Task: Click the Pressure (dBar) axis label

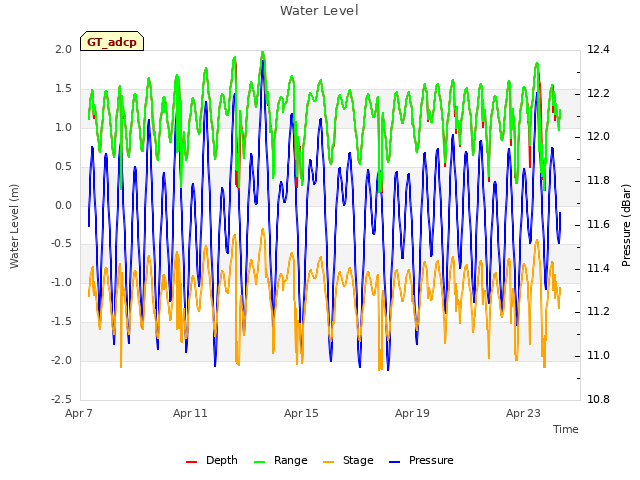Action: click(626, 225)
